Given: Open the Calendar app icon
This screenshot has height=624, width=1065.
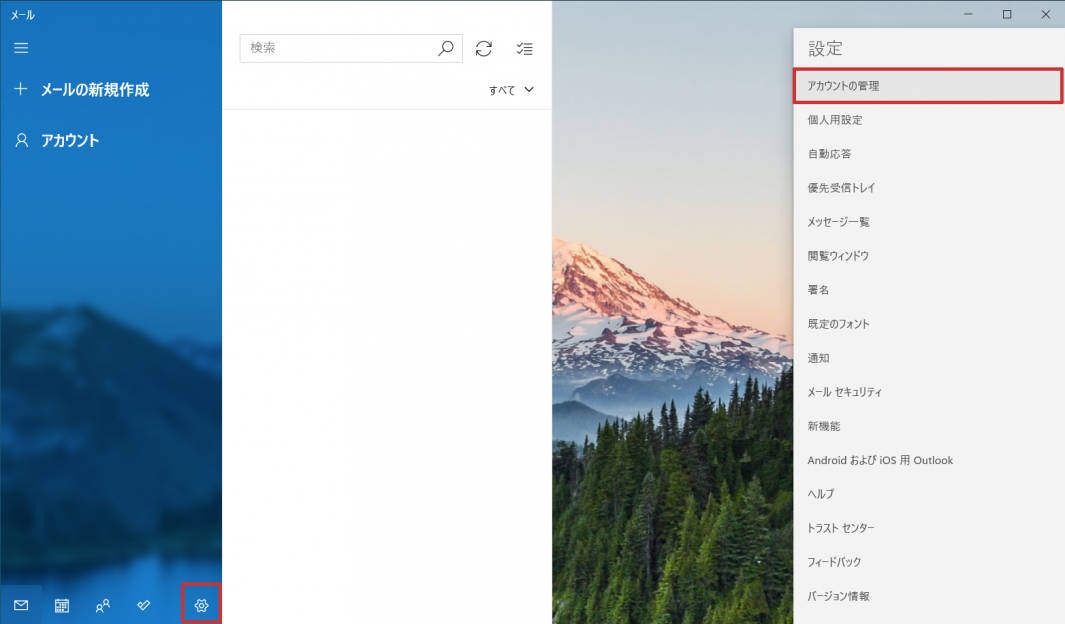Looking at the screenshot, I should 62,605.
